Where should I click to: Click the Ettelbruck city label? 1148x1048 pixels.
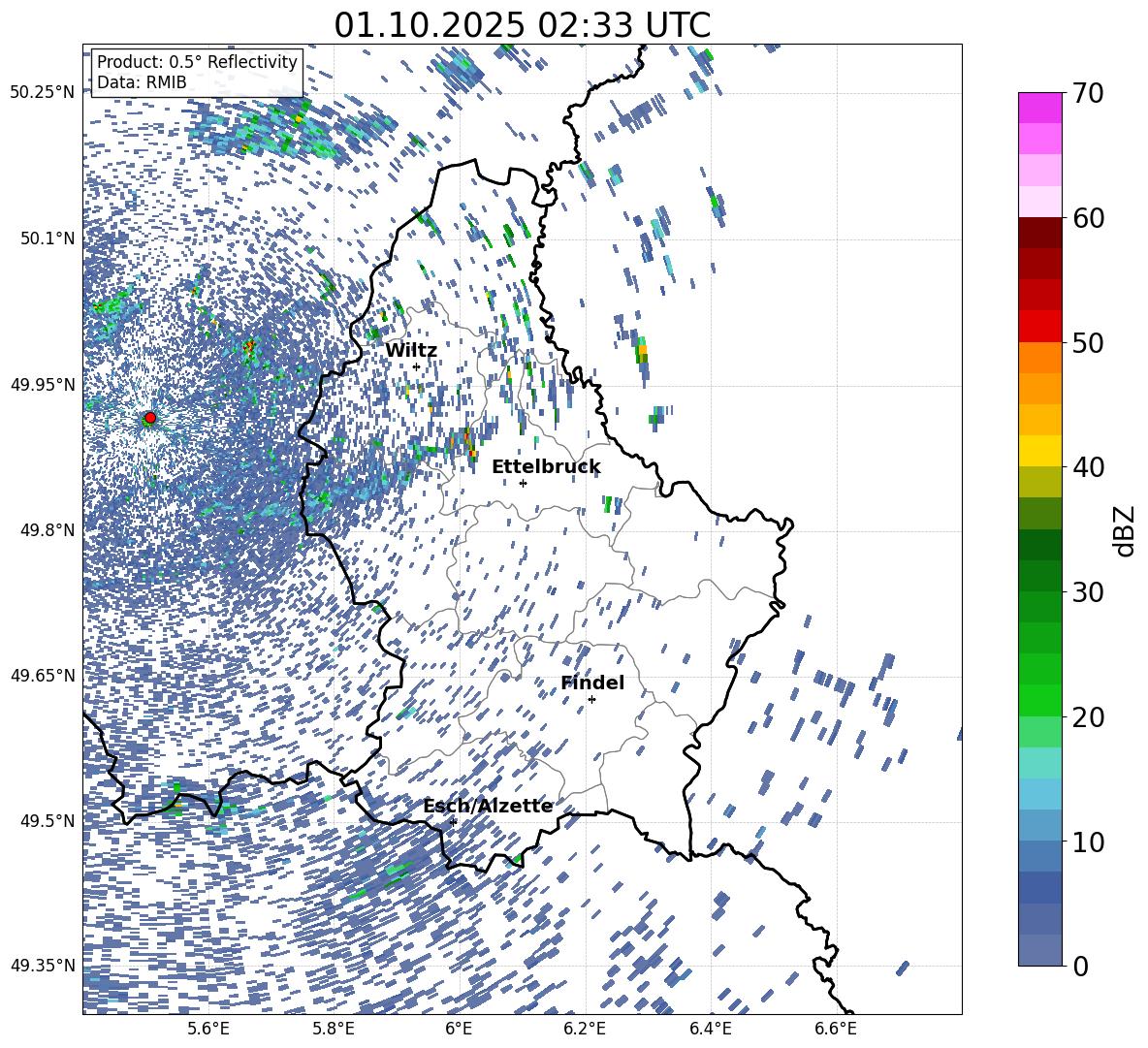pos(546,467)
